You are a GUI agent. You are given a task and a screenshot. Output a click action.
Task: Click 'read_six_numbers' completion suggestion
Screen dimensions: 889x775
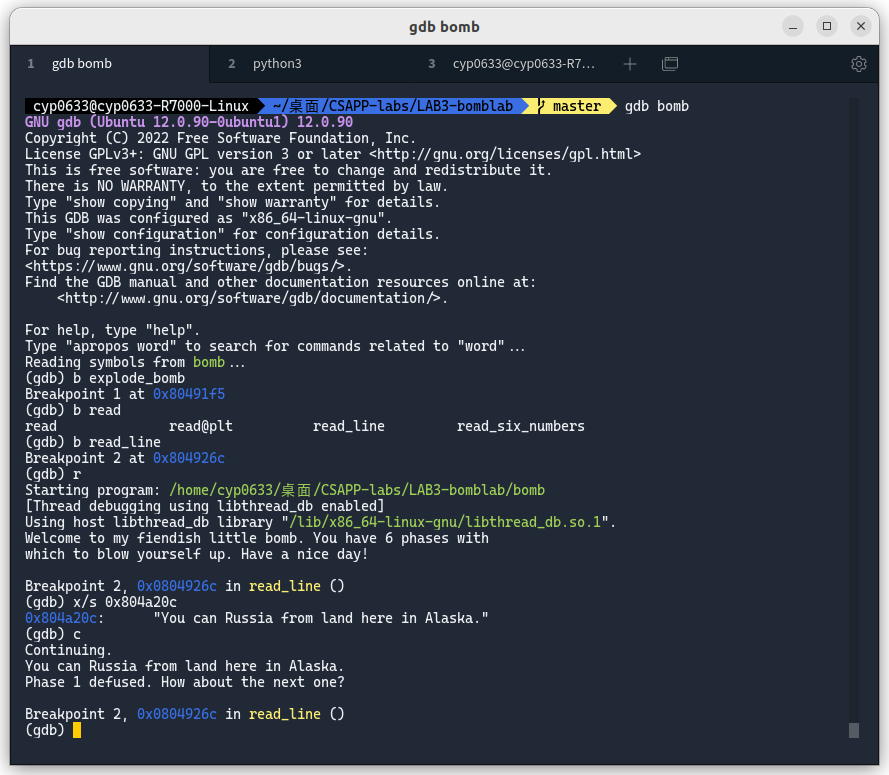(x=520, y=426)
